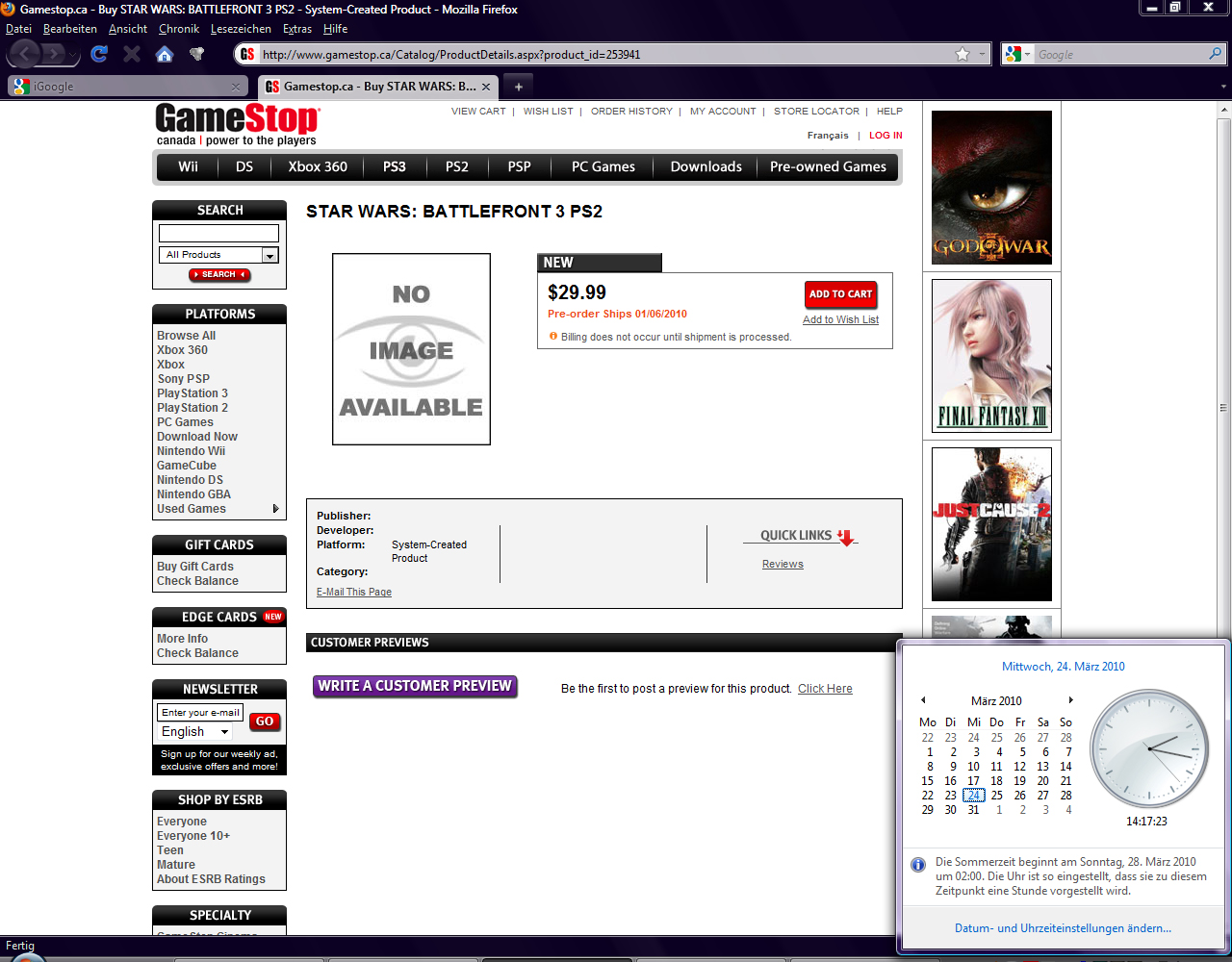Click the newsletter GO button
1232x962 pixels.
tap(265, 721)
